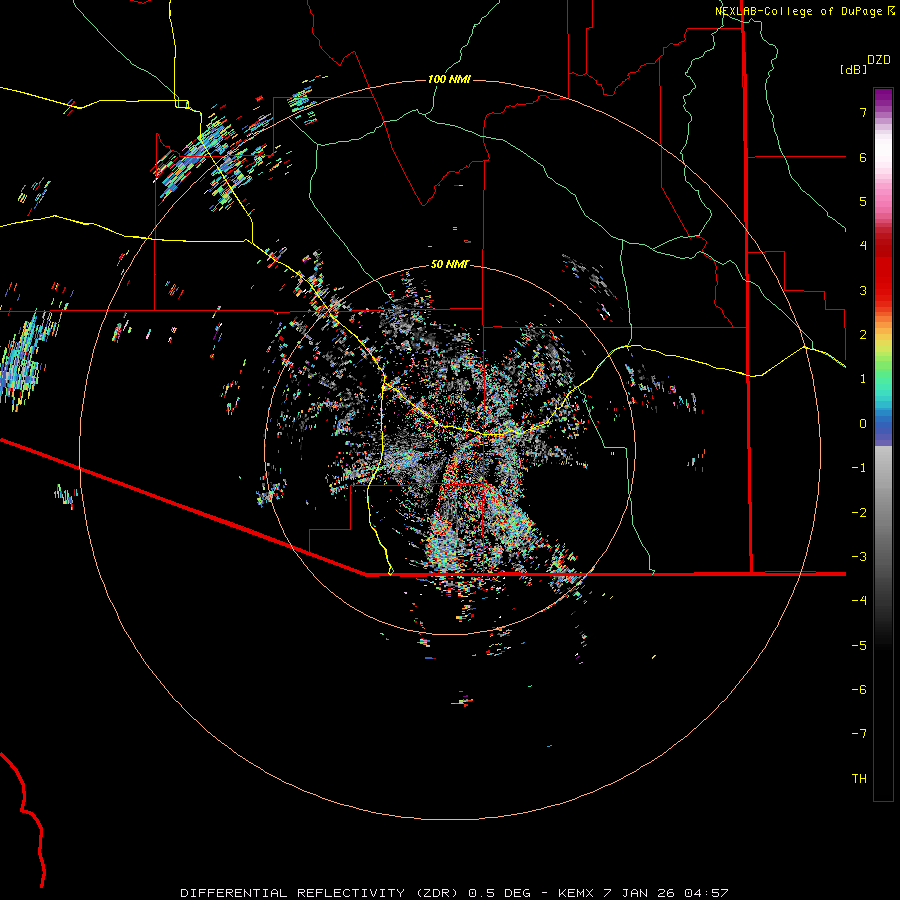Viewport: 900px width, 900px height.
Task: Click the -3 value on color scale
Action: click(x=859, y=556)
